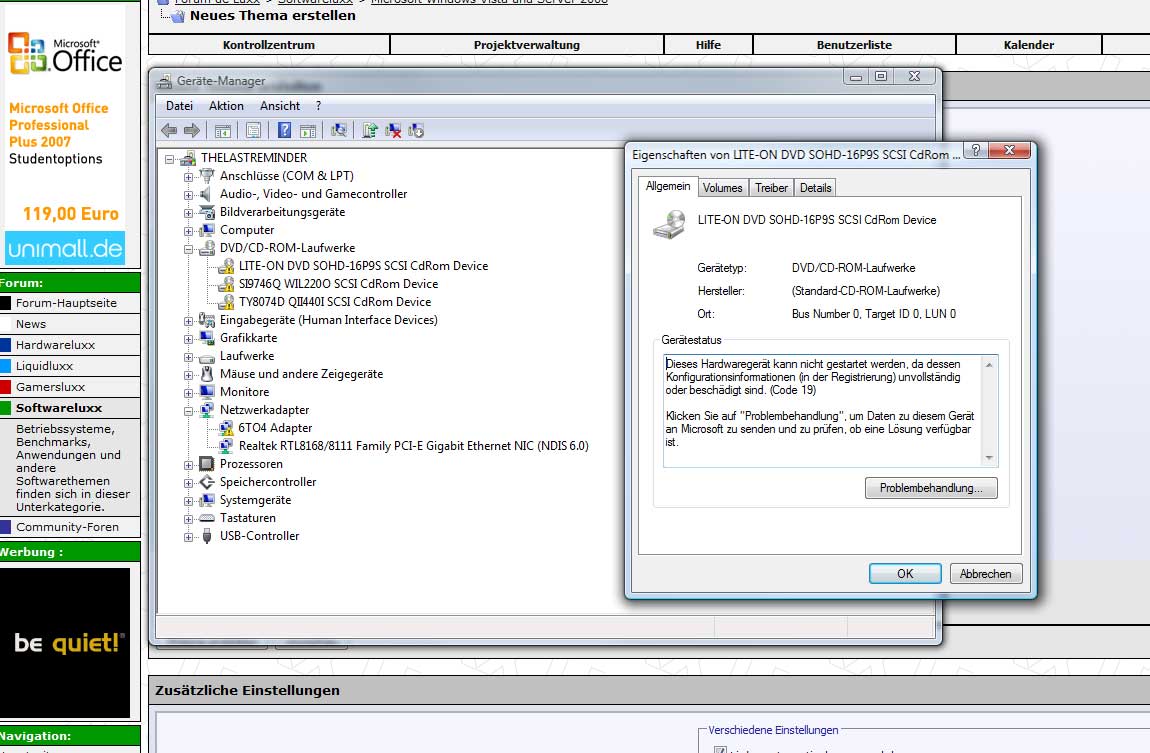Click the TY8074D QII440I device warning icon
Screen dimensions: 1150x753
click(x=227, y=301)
